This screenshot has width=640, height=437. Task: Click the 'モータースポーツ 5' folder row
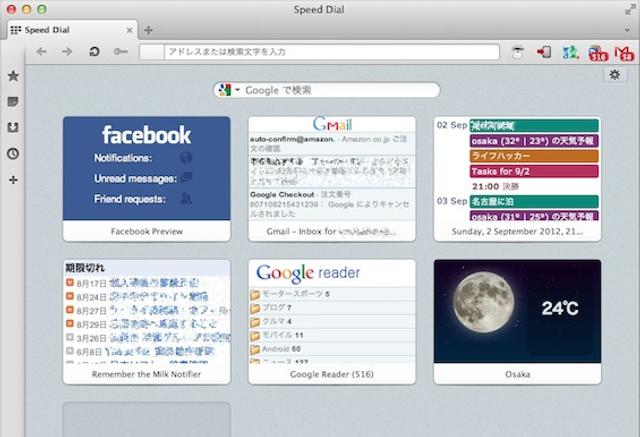coord(332,294)
